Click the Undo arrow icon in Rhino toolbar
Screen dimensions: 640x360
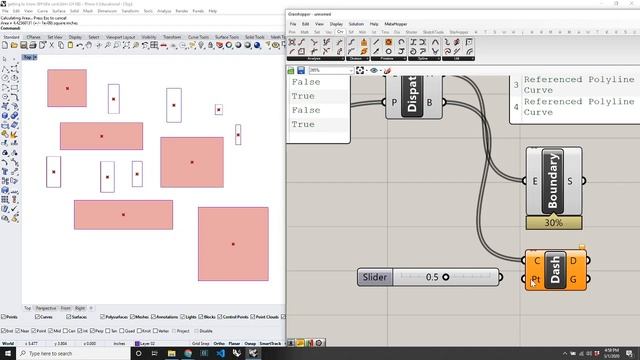[x=80, y=45]
